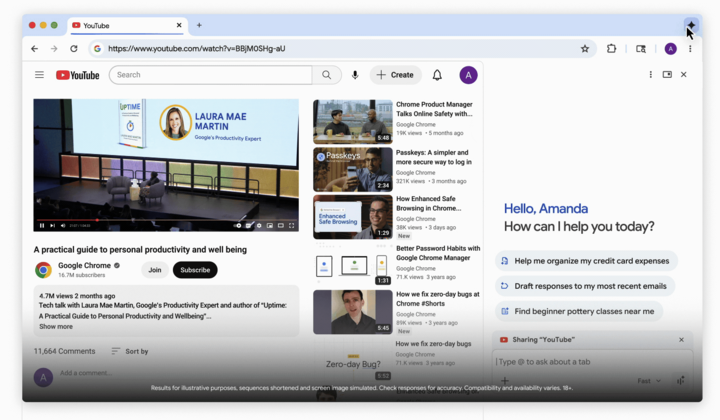Image resolution: width=720 pixels, height=420 pixels.
Task: Reload the page
Action: (x=74, y=48)
